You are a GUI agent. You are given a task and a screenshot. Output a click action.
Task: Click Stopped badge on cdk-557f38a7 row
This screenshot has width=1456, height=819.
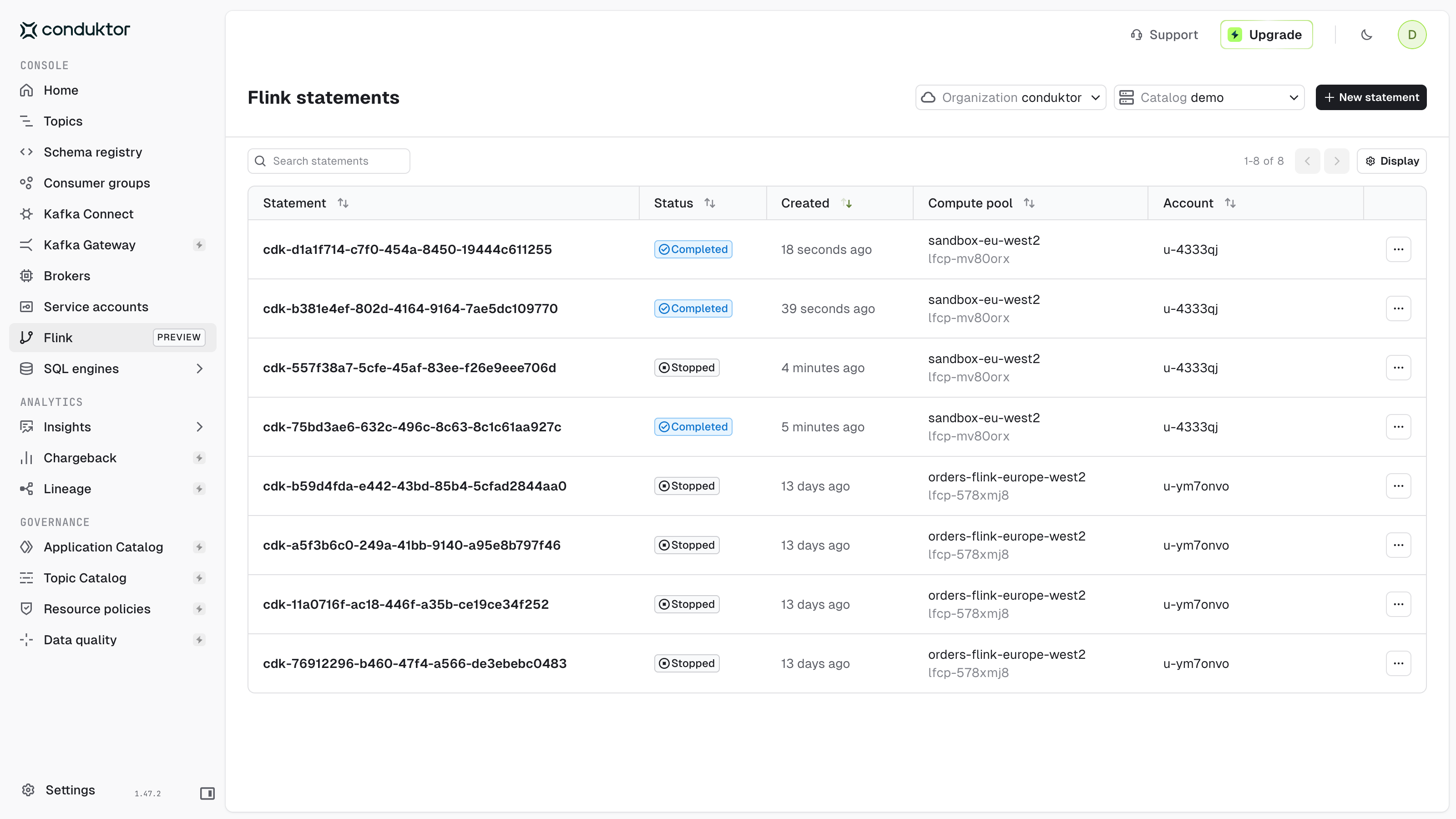coord(687,367)
